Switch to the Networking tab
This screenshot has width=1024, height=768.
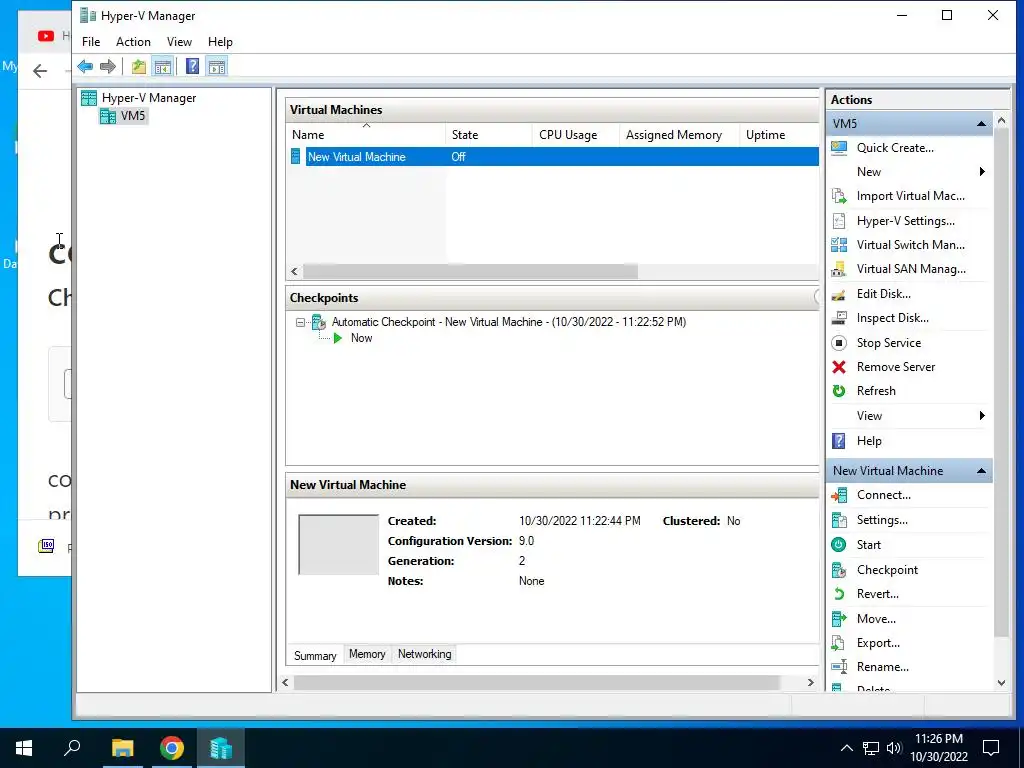coord(424,654)
